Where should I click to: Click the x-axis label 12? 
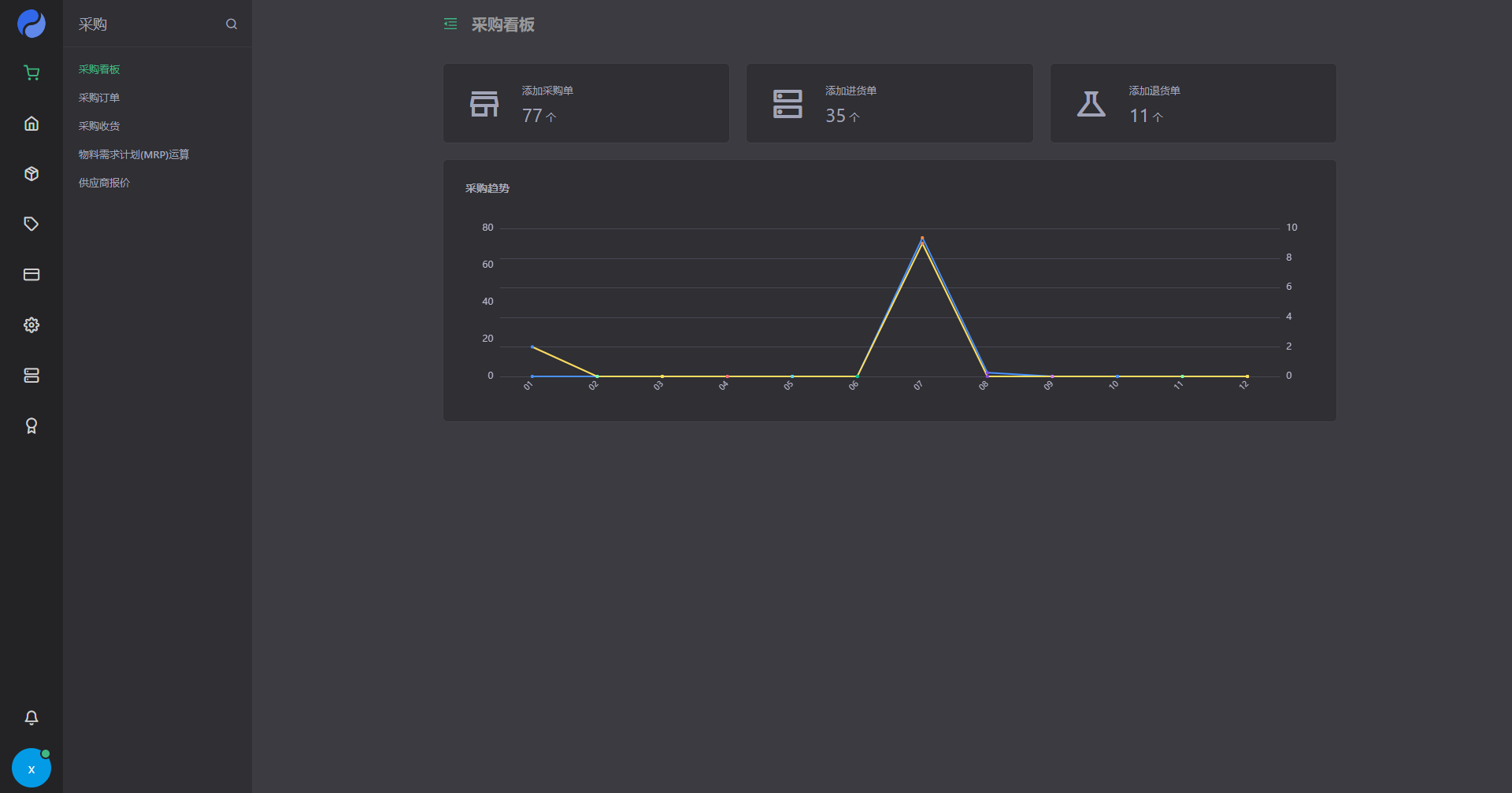point(1244,385)
